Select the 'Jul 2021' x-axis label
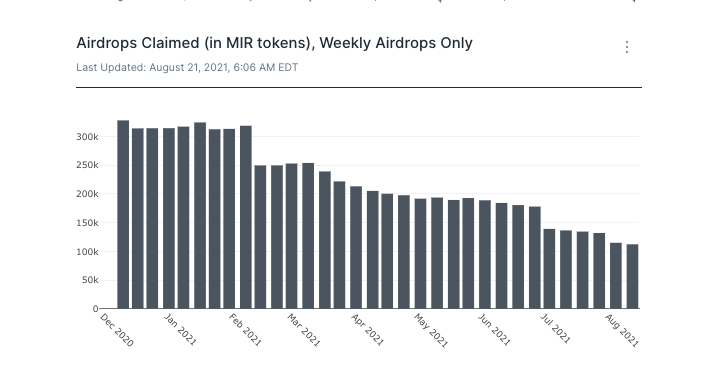 click(555, 328)
